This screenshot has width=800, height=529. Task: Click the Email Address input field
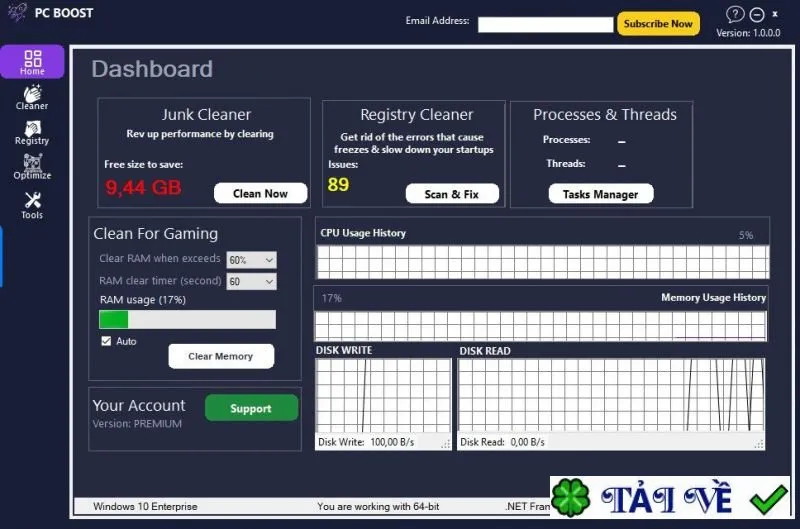(x=545, y=24)
